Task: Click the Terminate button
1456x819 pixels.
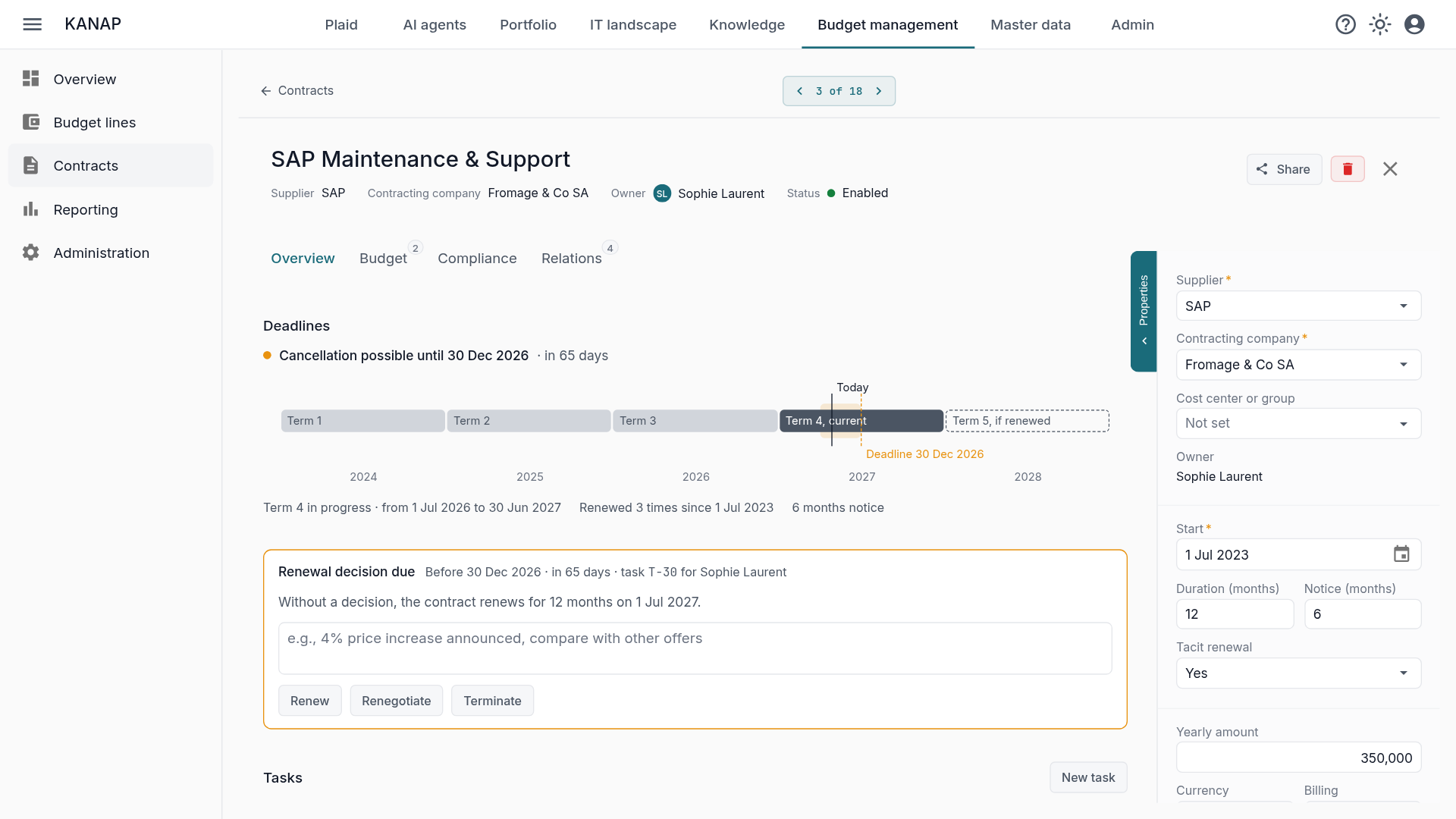Action: (x=492, y=701)
